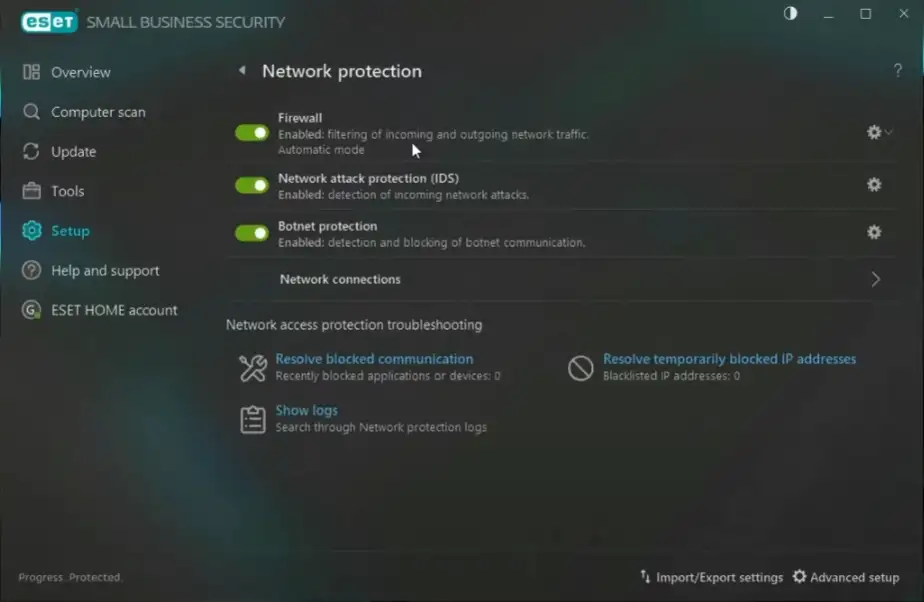Expand the Firewall gear dropdown arrow
Image resolution: width=924 pixels, height=602 pixels.
pyautogui.click(x=889, y=132)
